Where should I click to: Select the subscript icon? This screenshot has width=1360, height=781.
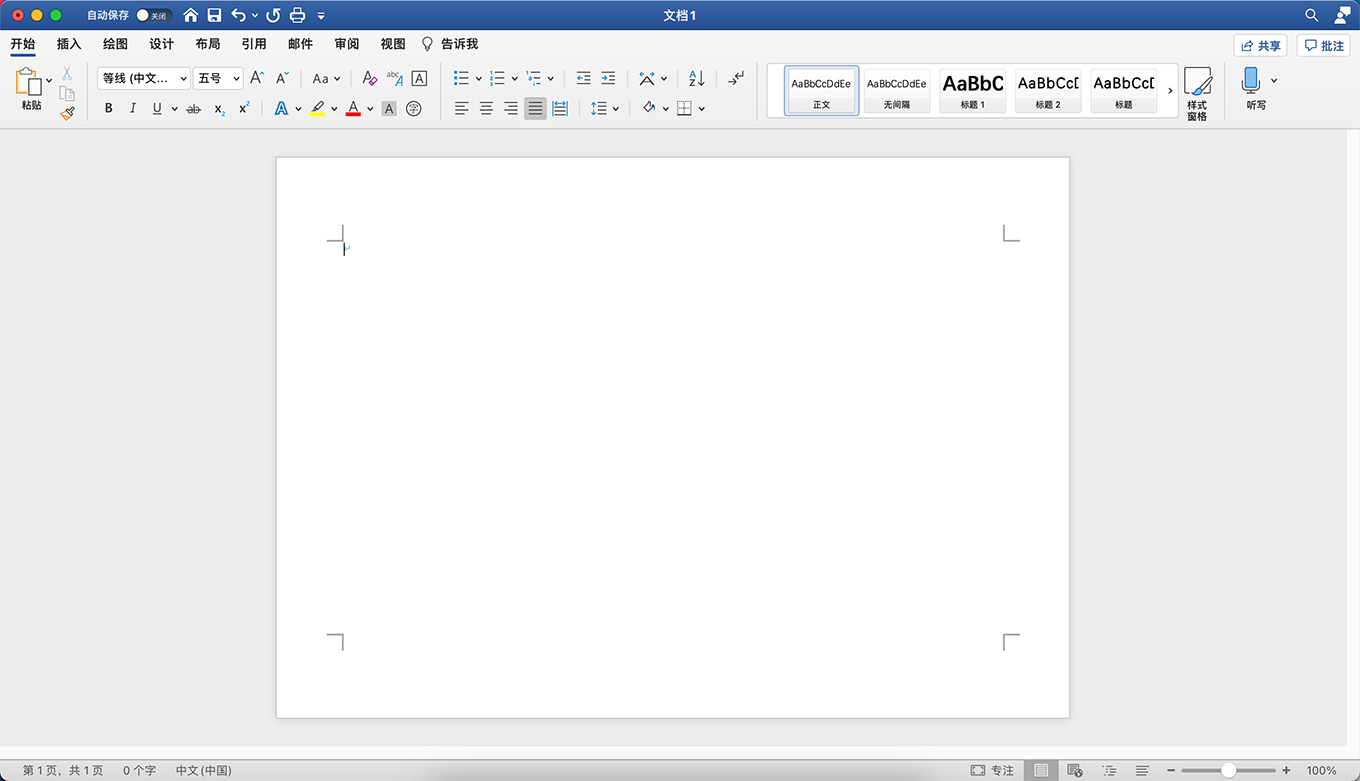[x=218, y=108]
